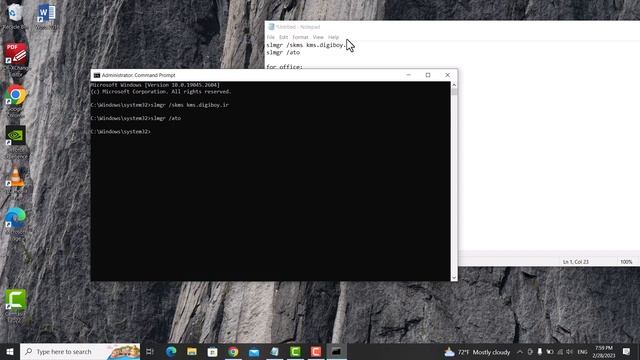Image resolution: width=640 pixels, height=360 pixels.
Task: Open the Windows Start menu
Action: (x=10, y=351)
